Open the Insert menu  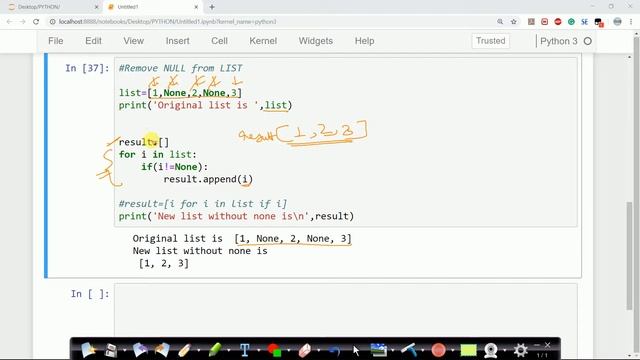click(x=178, y=41)
